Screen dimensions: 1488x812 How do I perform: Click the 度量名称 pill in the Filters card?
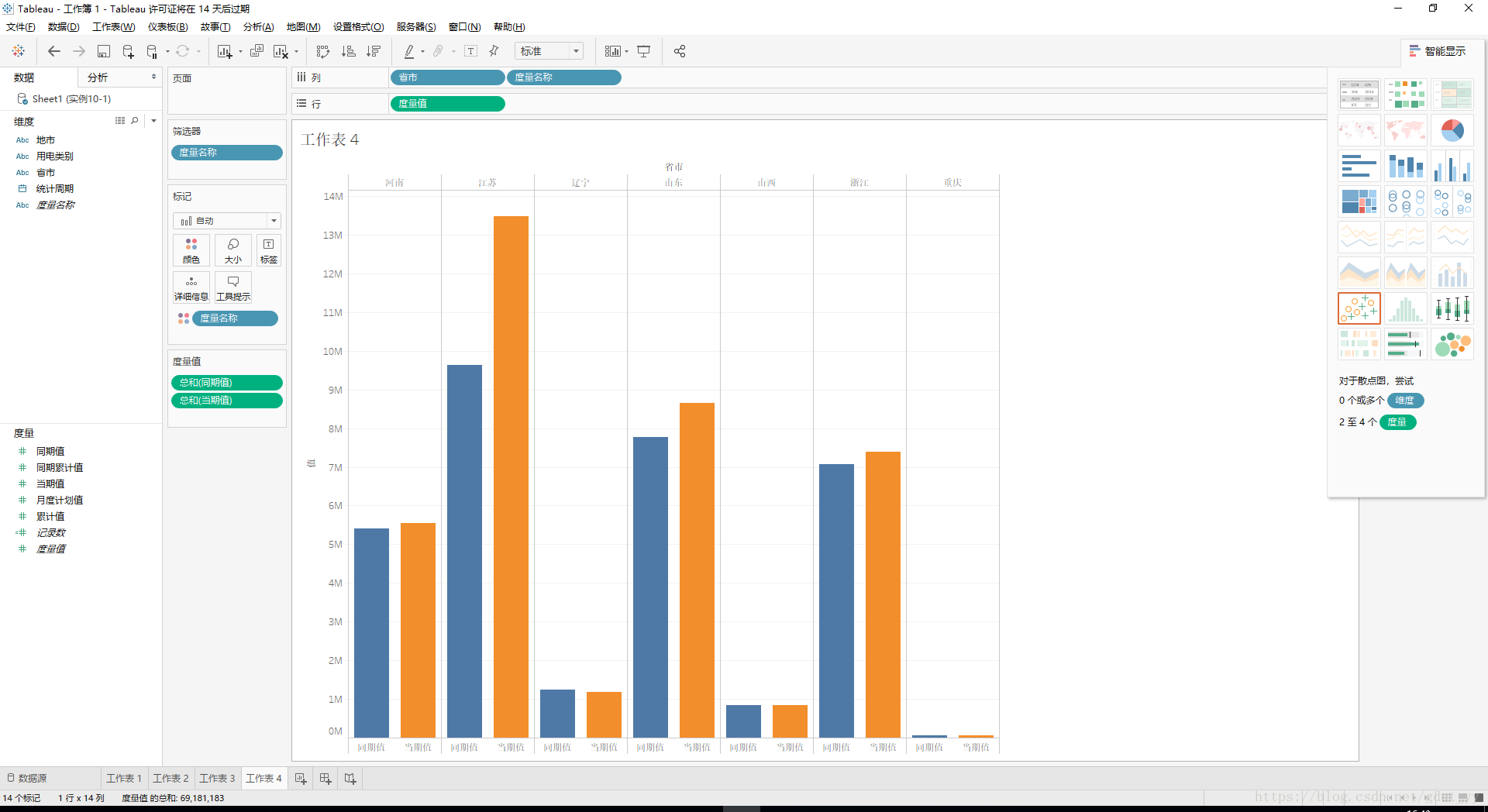point(227,153)
